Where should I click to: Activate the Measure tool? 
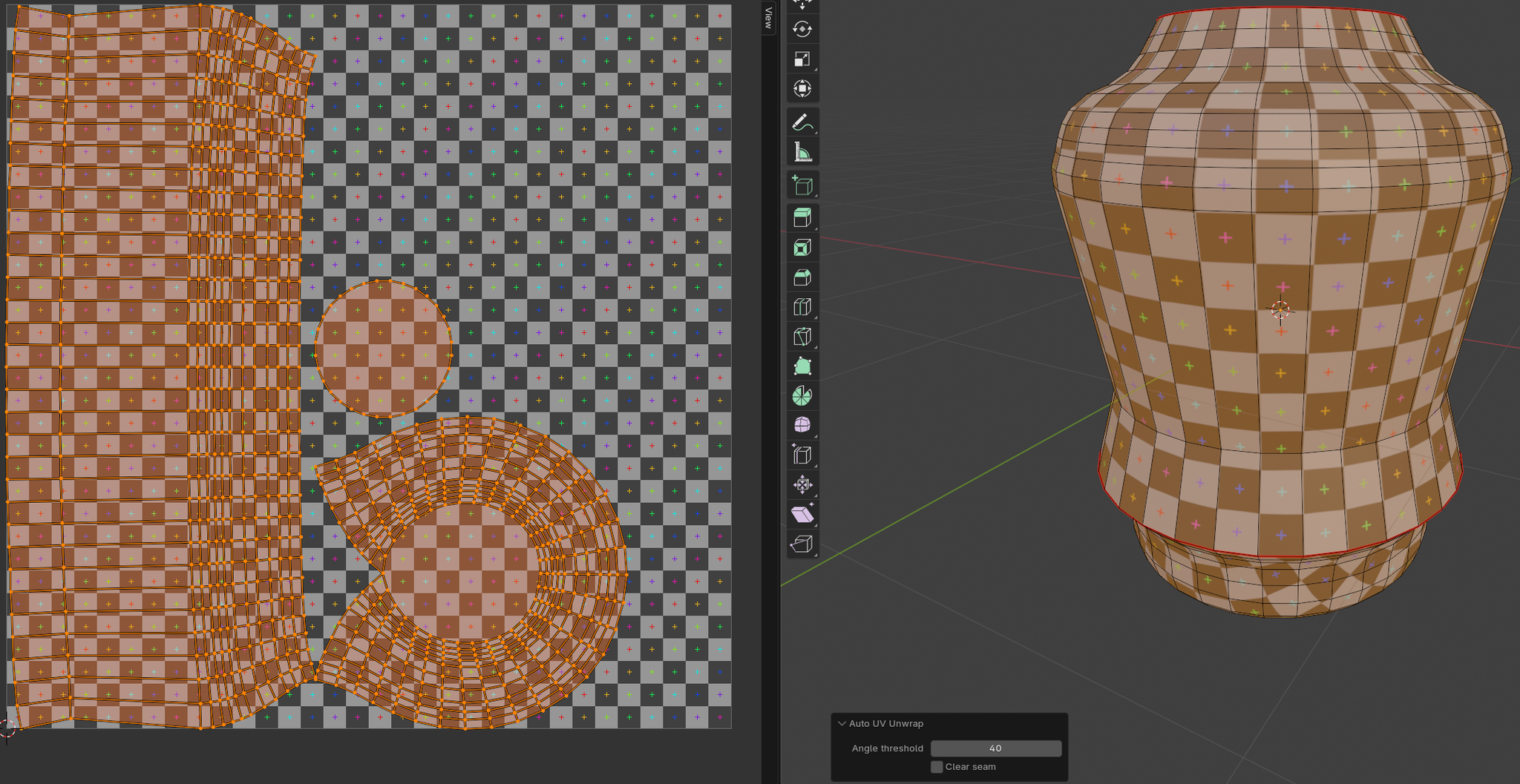[802, 151]
